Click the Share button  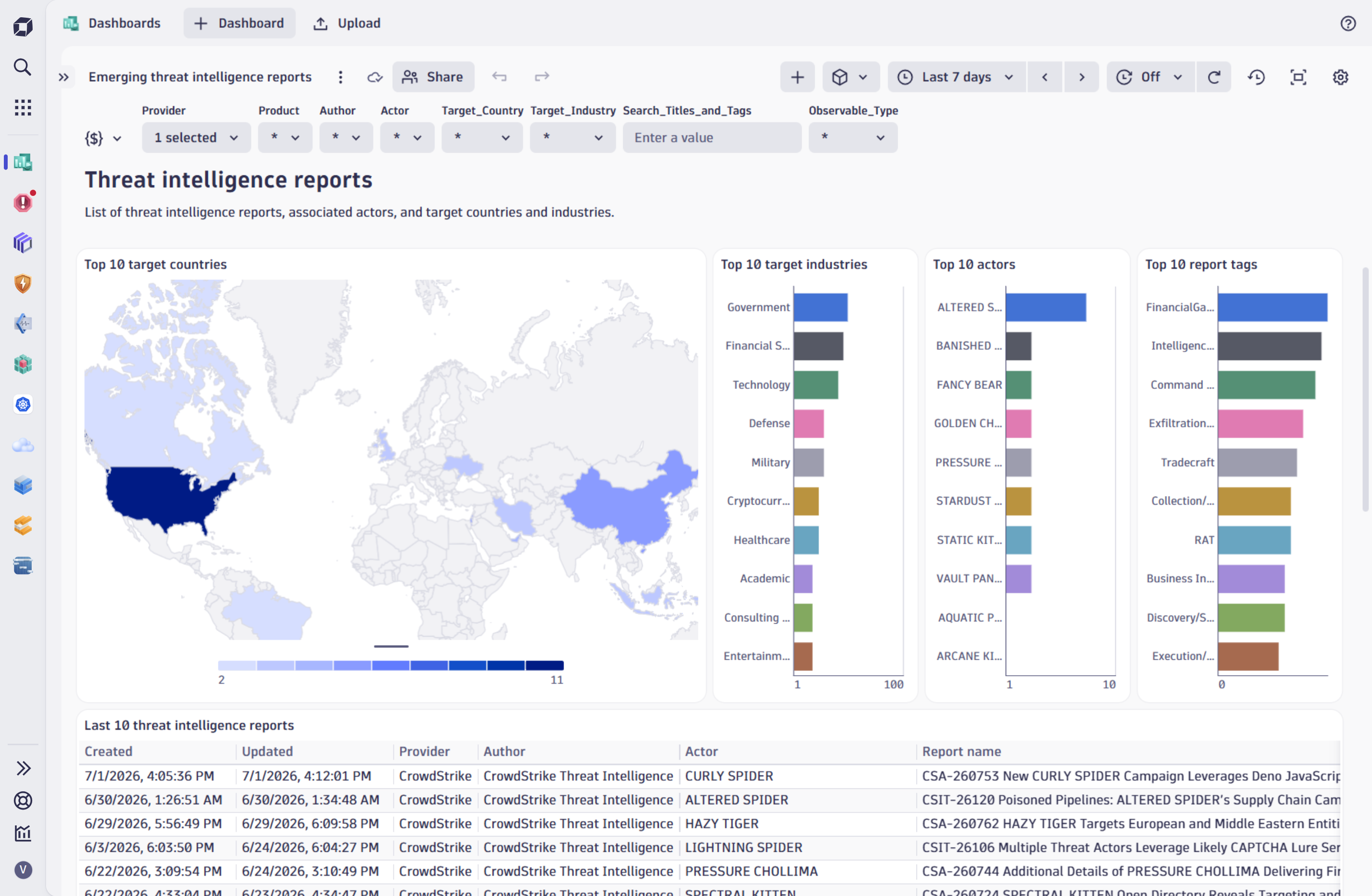[x=433, y=77]
